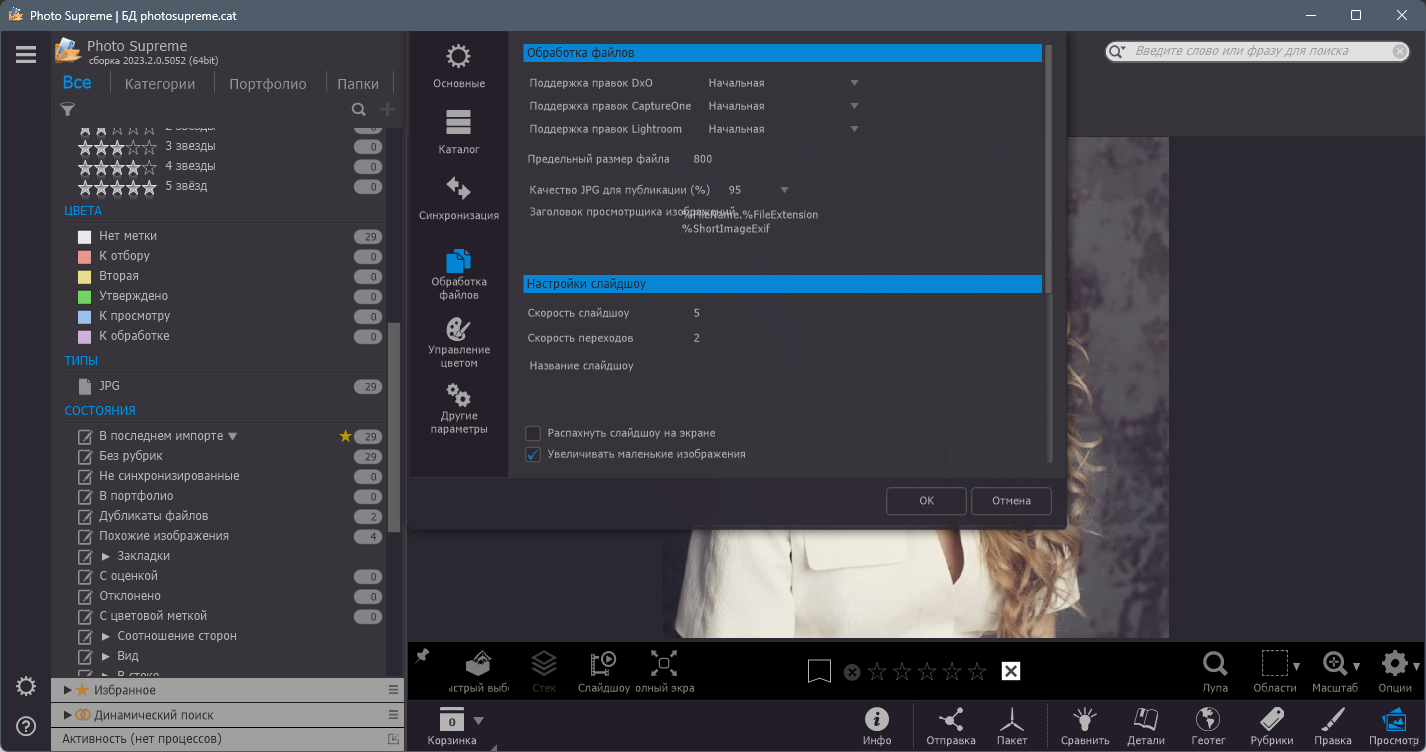Click the Отправка share icon
Viewport: 1426px width, 752px height.
click(951, 726)
